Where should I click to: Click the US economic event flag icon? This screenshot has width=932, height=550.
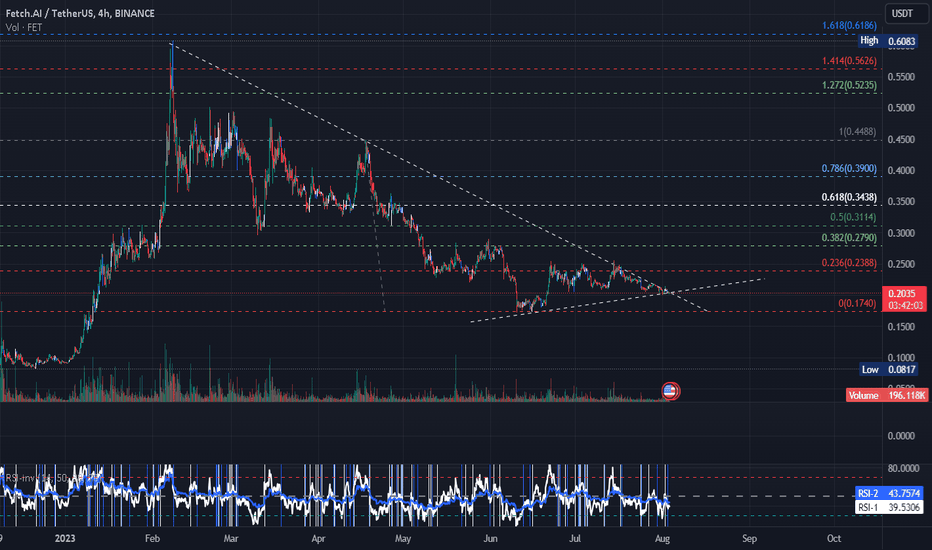[x=670, y=391]
